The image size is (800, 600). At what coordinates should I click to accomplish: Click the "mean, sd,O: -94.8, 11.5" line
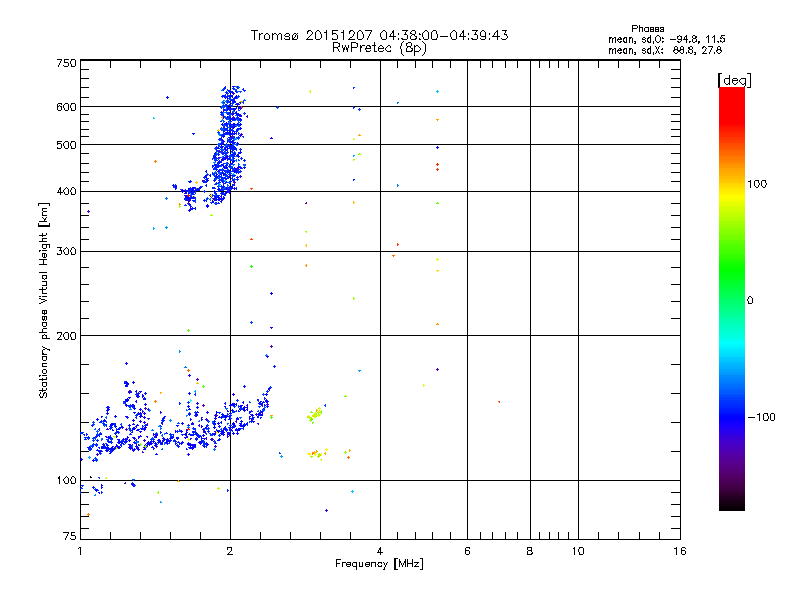(x=666, y=39)
